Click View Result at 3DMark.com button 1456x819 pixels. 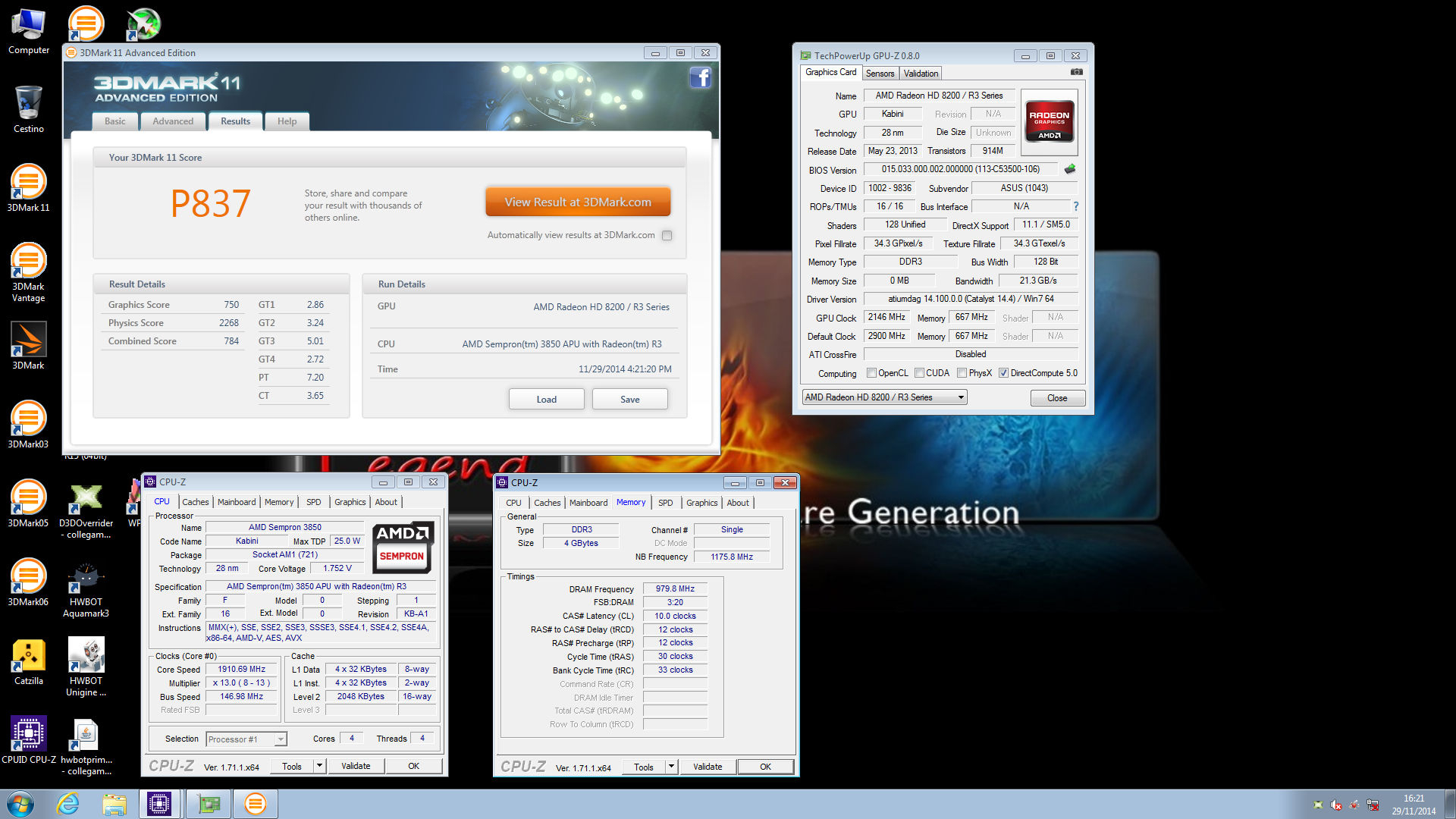(578, 202)
